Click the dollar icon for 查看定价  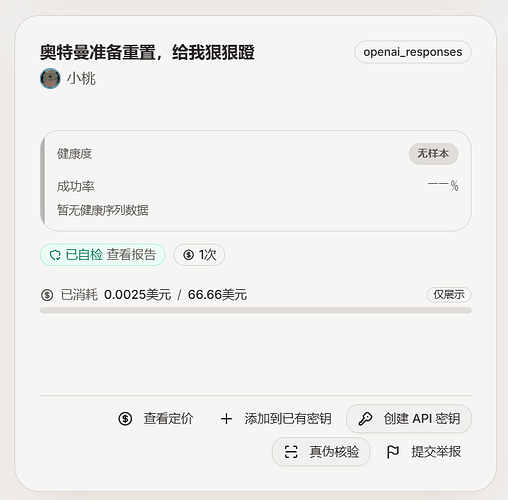tap(125, 419)
